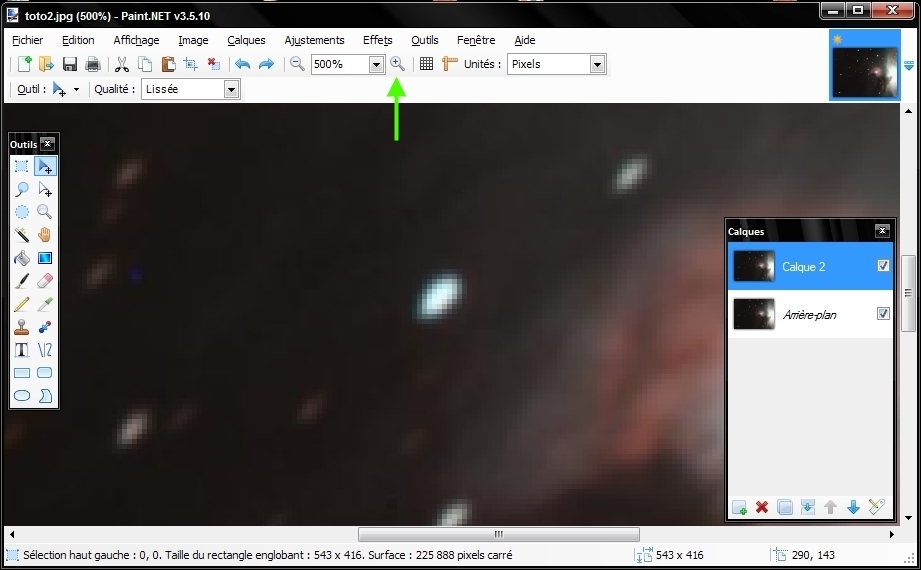The width and height of the screenshot is (921, 570).
Task: Select the Lasso Select tool
Action: pyautogui.click(x=22, y=189)
